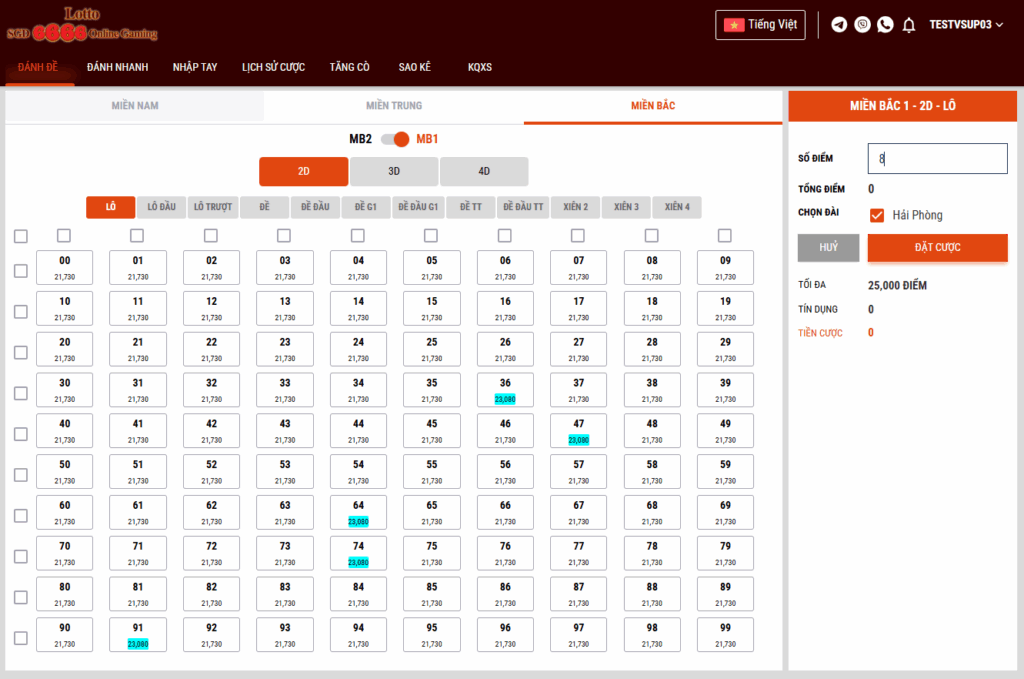Click the HUỶ cancel button

[x=829, y=247]
